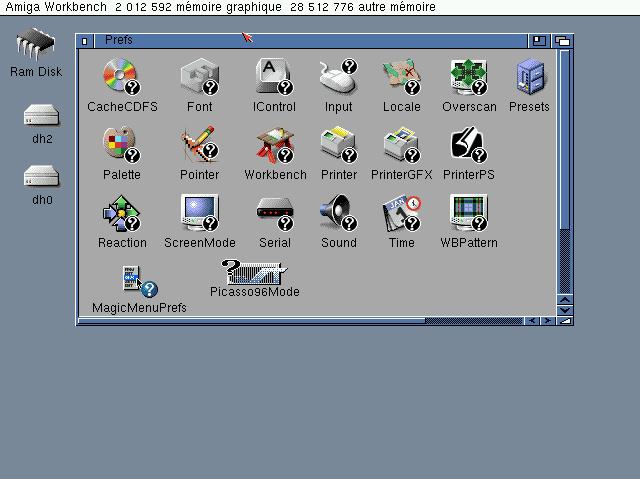This screenshot has height=479, width=640.
Task: Select the Palette preferences icon
Action: (121, 144)
